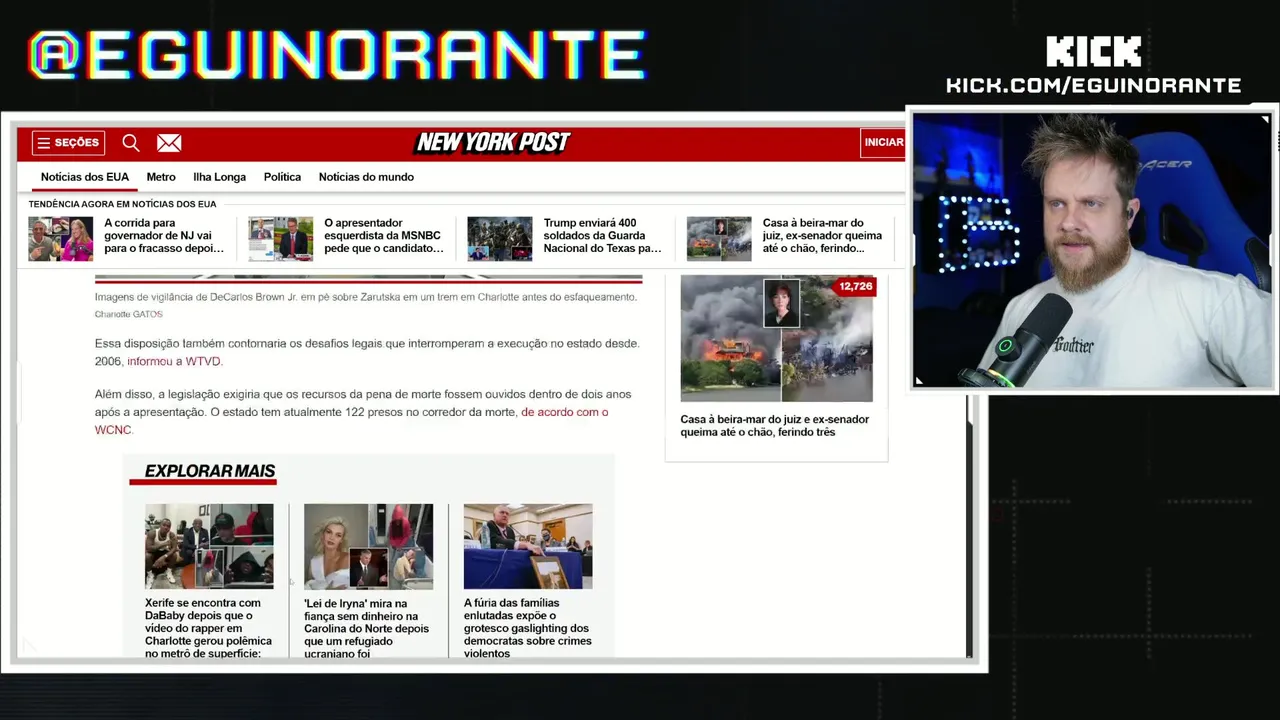Open headline 'Trump enviará 400 soldados'
Screen dimensions: 1280x720
pos(603,236)
